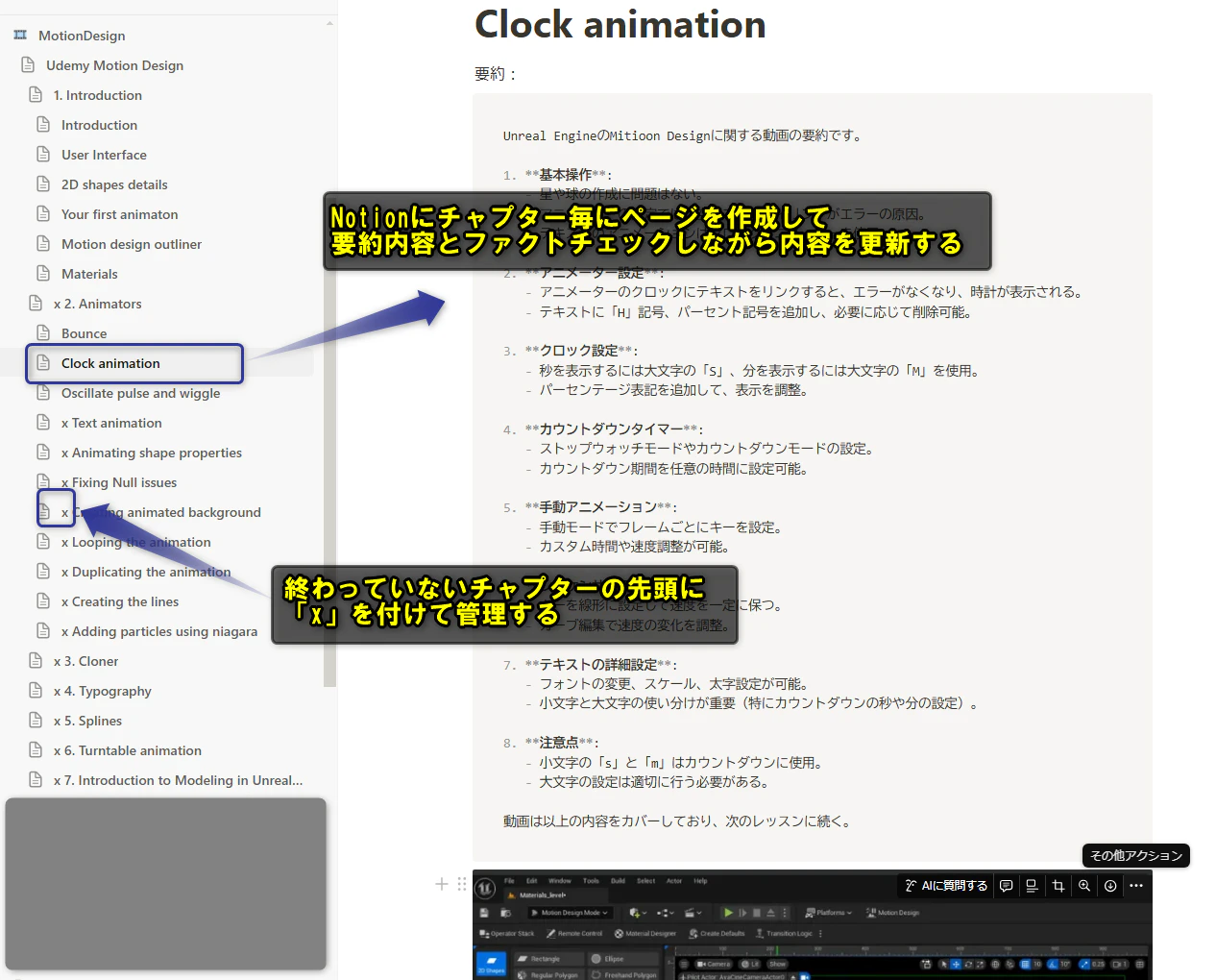This screenshot has height=980, width=1216.
Task: Click page icon beside 2D shapes details
Action: tap(43, 184)
